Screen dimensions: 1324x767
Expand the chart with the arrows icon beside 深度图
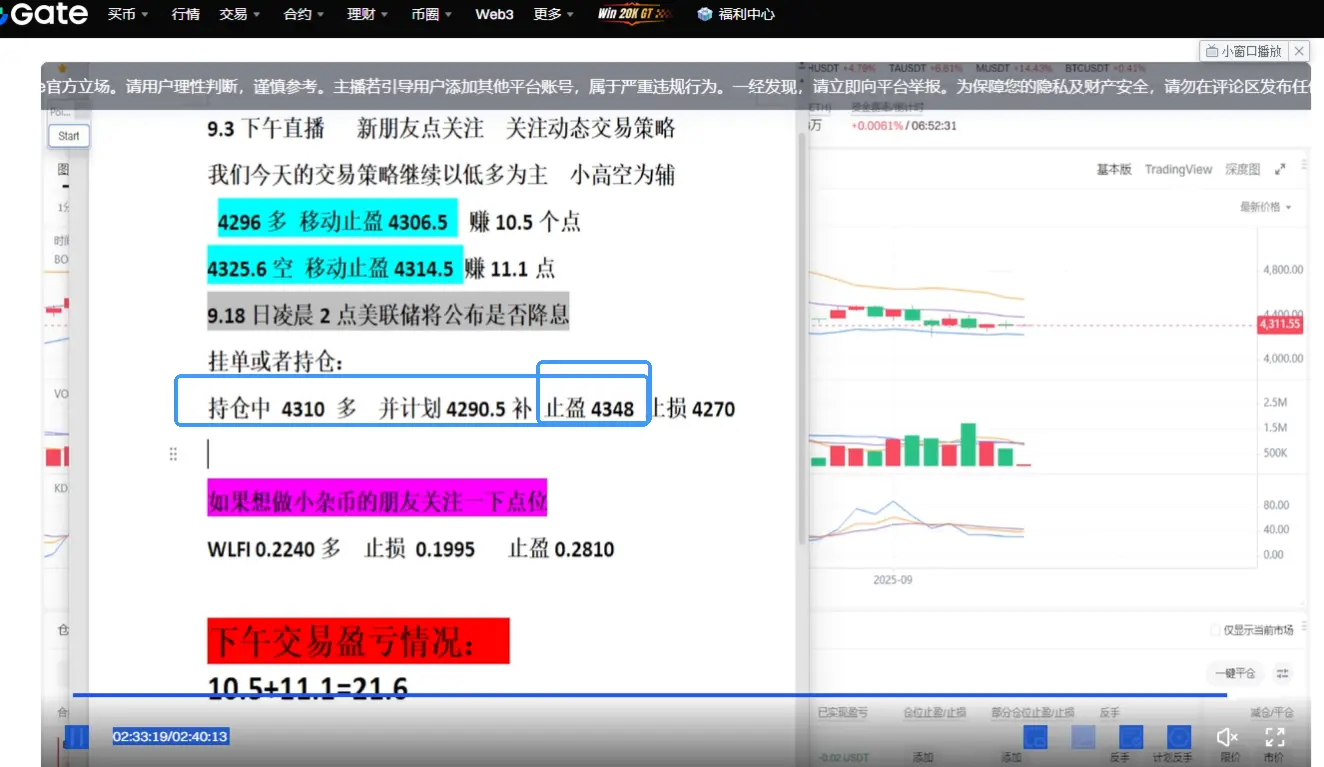tap(1280, 170)
